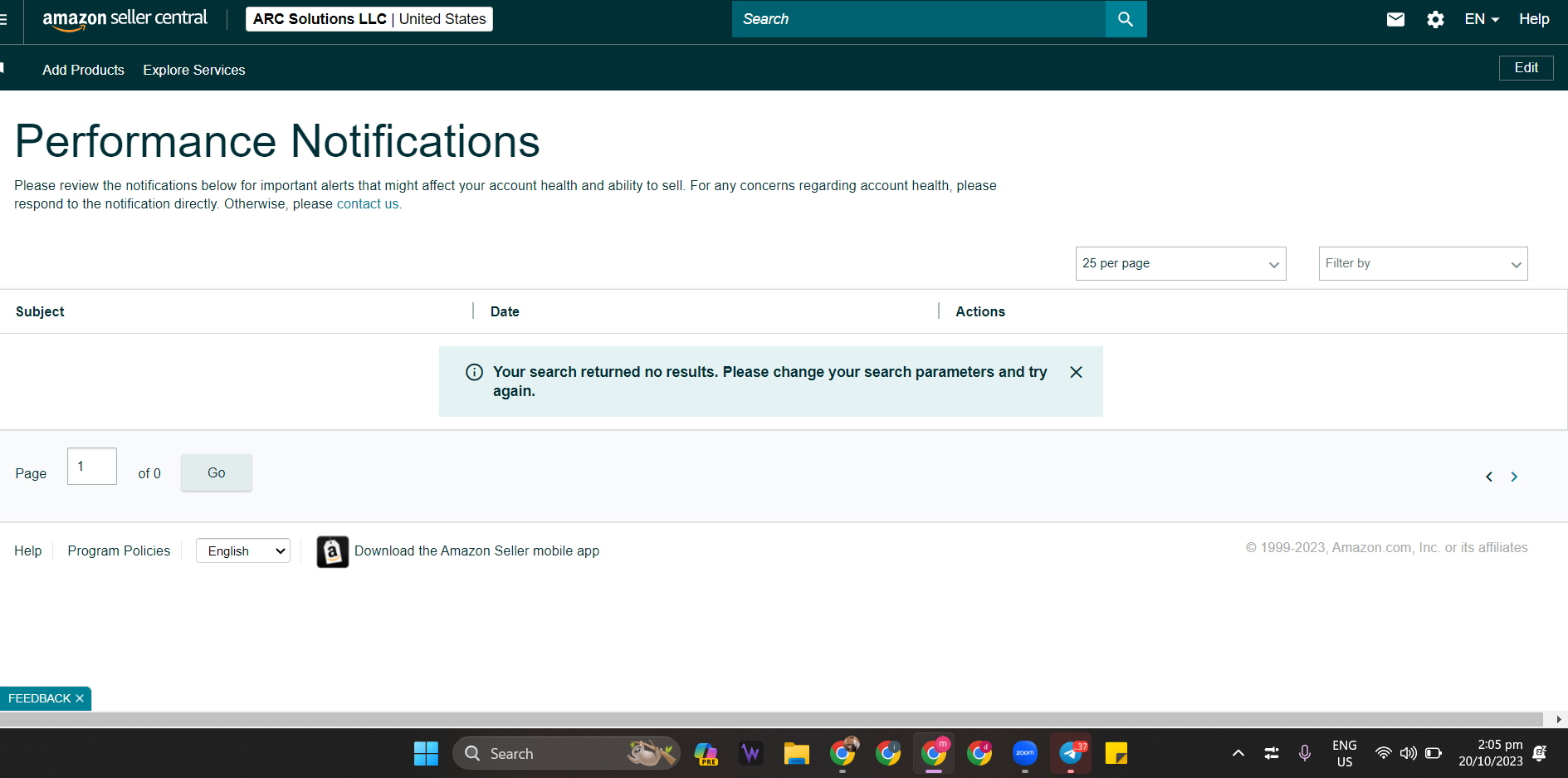
Task: Go to previous page with left chevron
Action: (x=1489, y=477)
